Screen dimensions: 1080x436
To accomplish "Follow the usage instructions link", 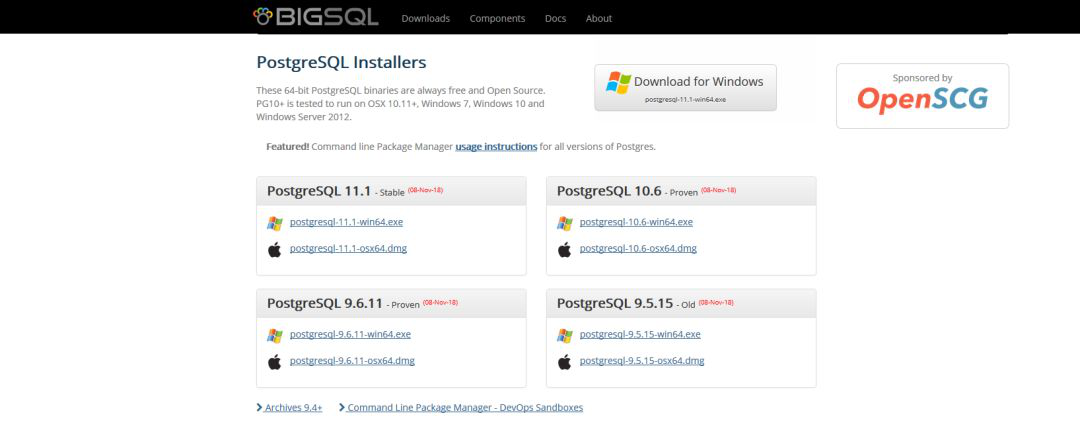I will [x=496, y=146].
